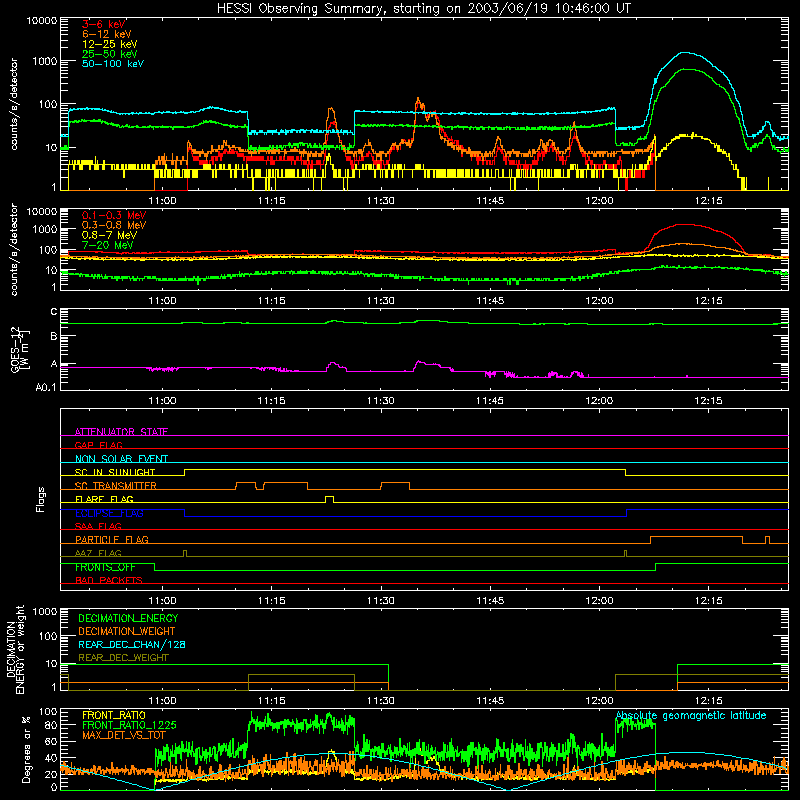Click the SAA_FLAG label

click(x=98, y=526)
